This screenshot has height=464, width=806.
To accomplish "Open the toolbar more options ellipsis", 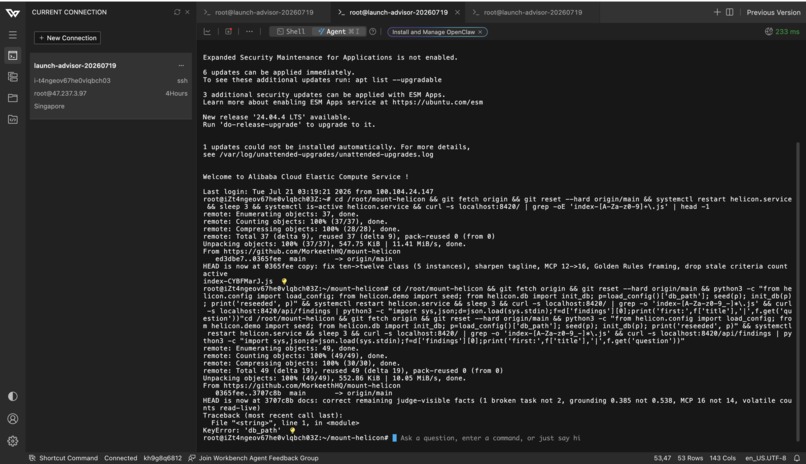I will coord(249,31).
